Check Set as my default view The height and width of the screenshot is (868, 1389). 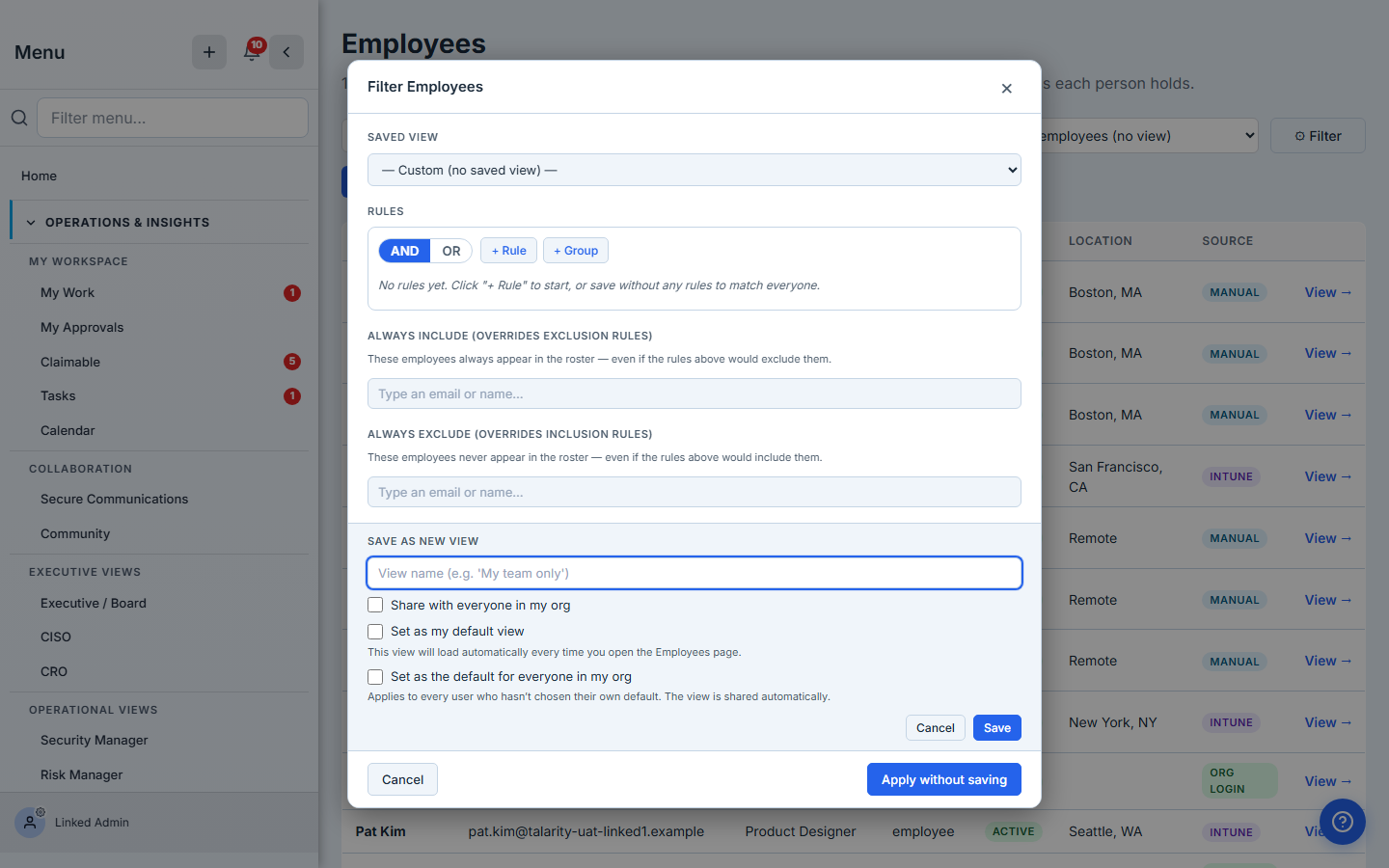coord(375,632)
